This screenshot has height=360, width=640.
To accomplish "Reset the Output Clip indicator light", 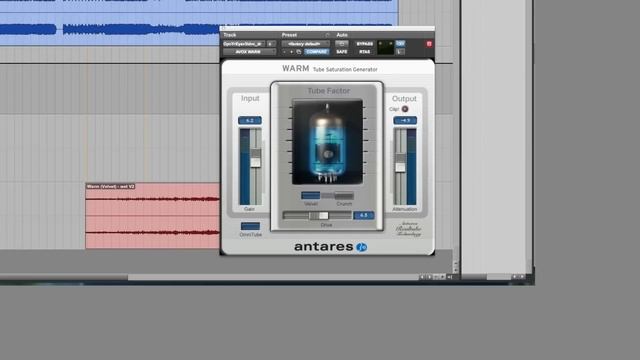I will [x=405, y=109].
